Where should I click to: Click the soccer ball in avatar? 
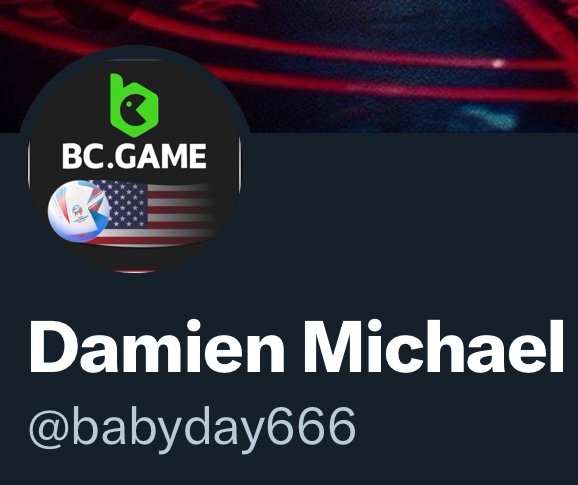79,212
